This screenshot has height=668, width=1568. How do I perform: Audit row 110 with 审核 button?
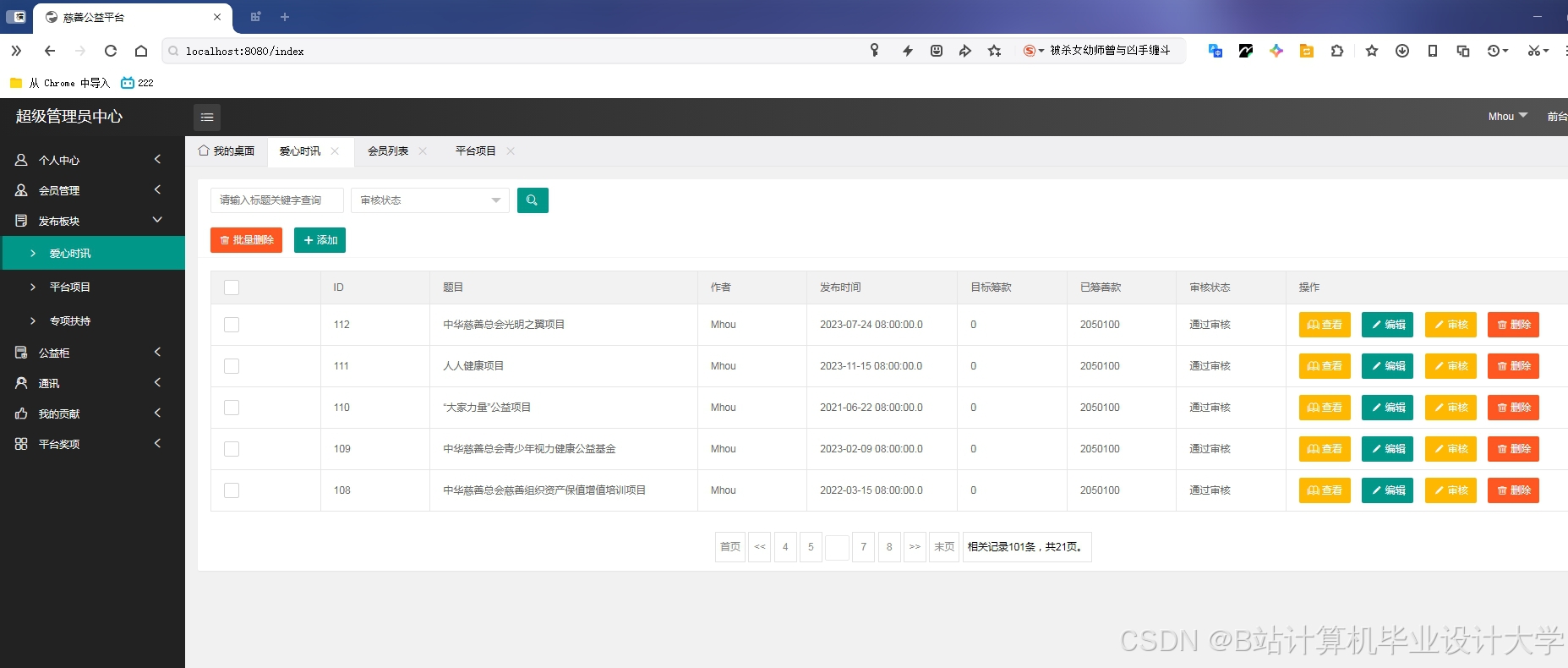1451,408
